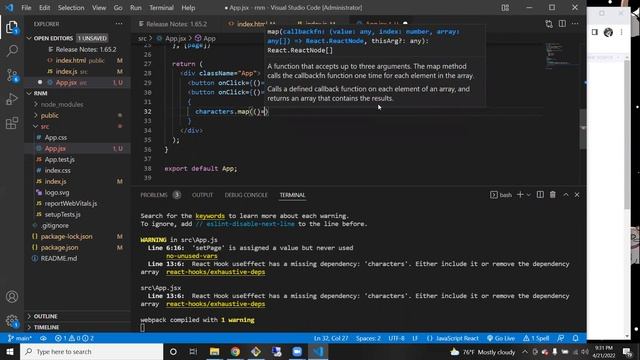
Task: Click the Explorer more actions ellipsis
Action: [119, 24]
